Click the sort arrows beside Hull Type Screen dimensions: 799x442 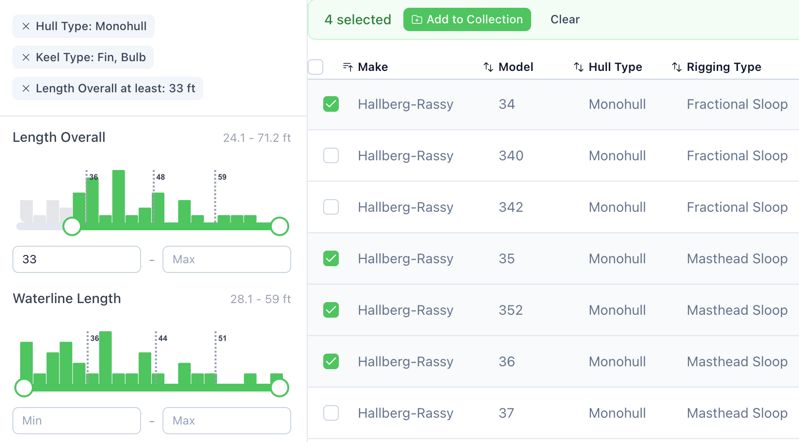[578, 67]
